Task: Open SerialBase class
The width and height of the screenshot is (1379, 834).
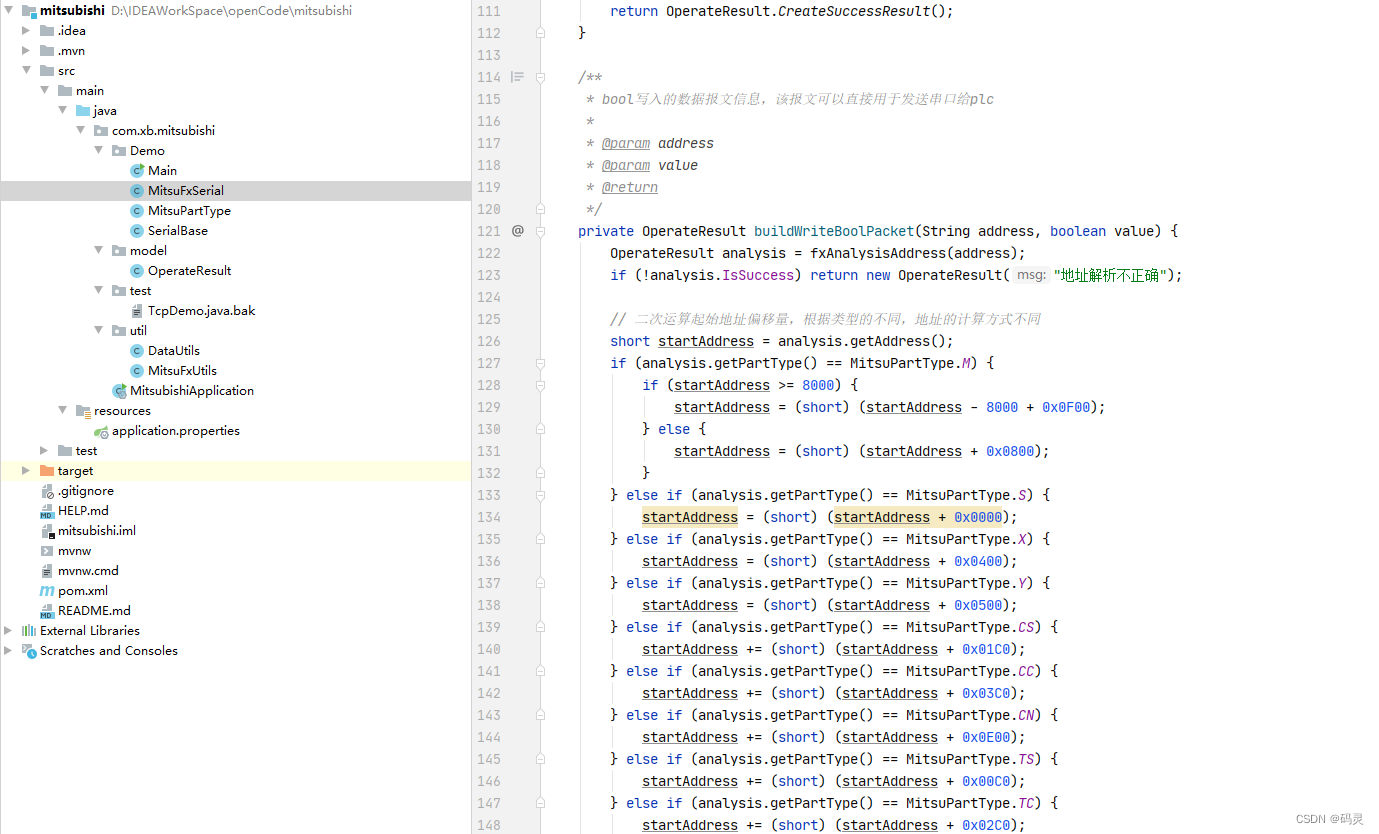Action: tap(178, 231)
